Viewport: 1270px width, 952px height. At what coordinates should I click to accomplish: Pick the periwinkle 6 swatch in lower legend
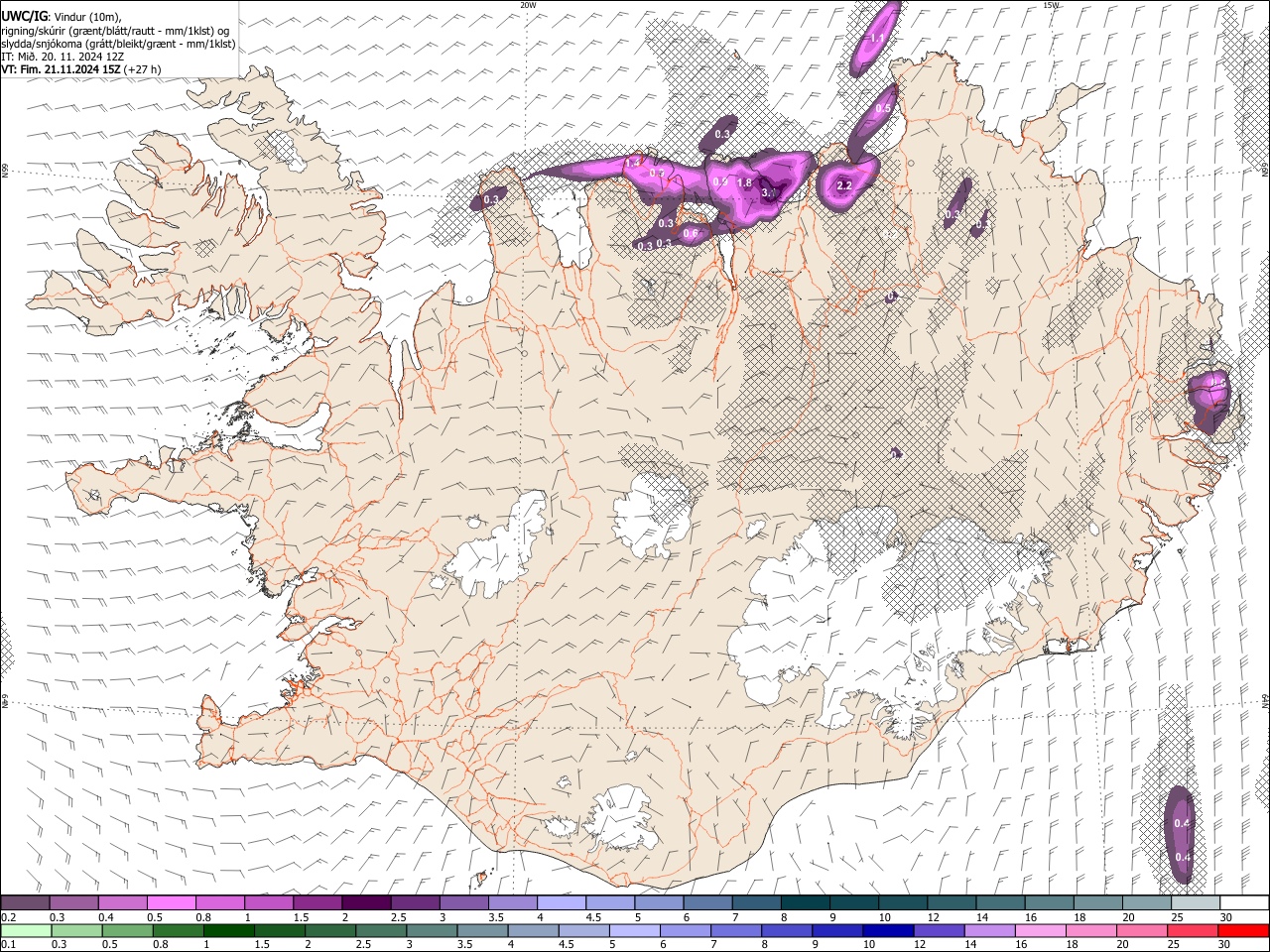(686, 930)
